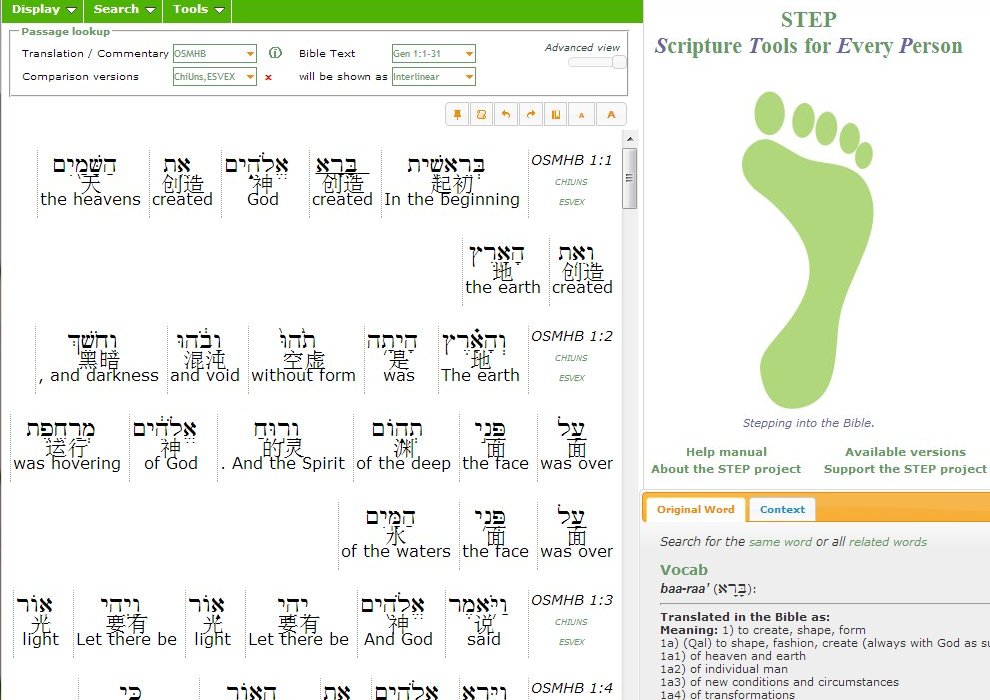The height and width of the screenshot is (700, 990).
Task: Click the forward arrow toolbar icon
Action: click(x=531, y=115)
